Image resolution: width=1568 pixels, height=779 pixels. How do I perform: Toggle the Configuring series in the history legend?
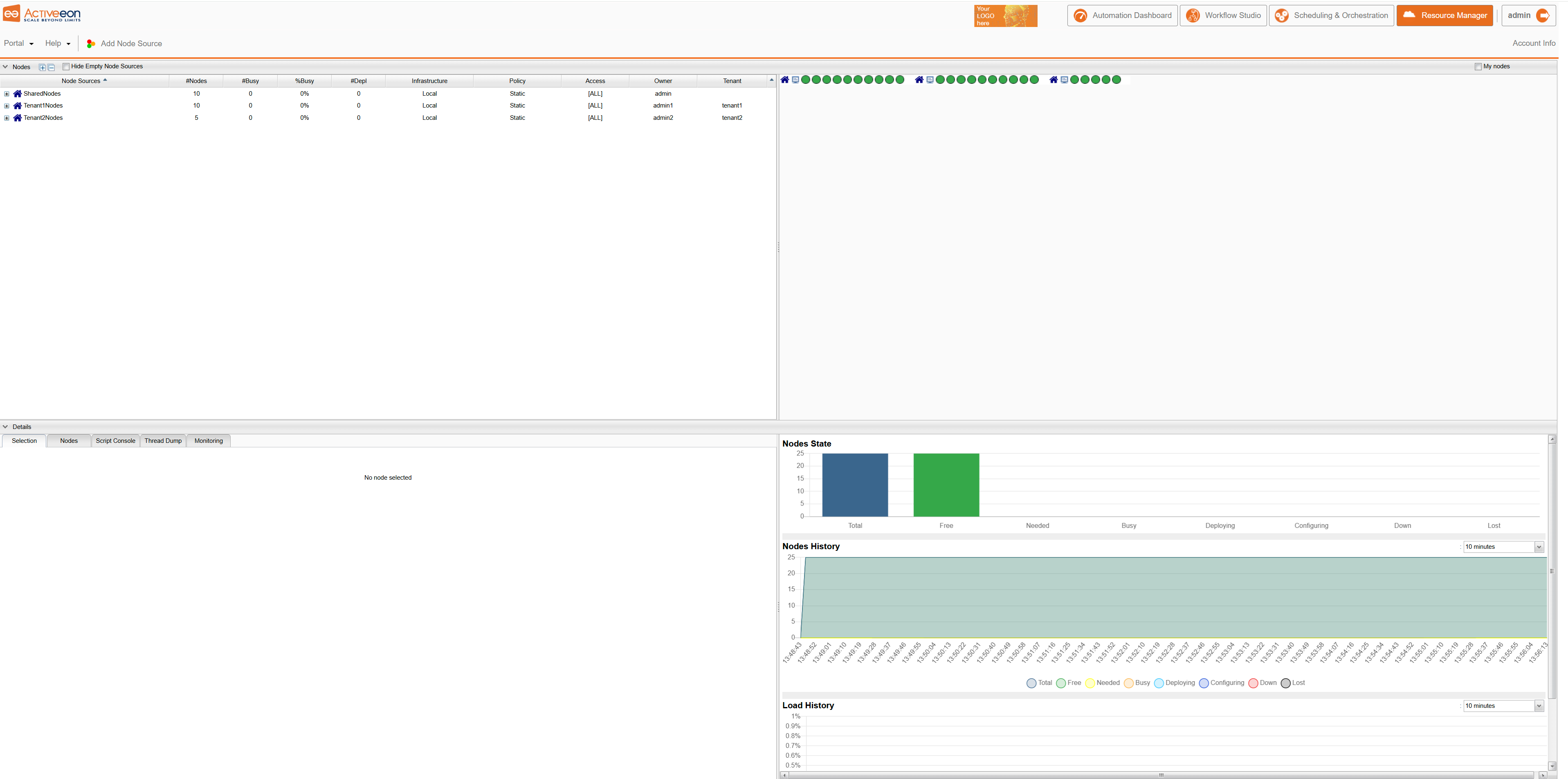coord(1222,683)
